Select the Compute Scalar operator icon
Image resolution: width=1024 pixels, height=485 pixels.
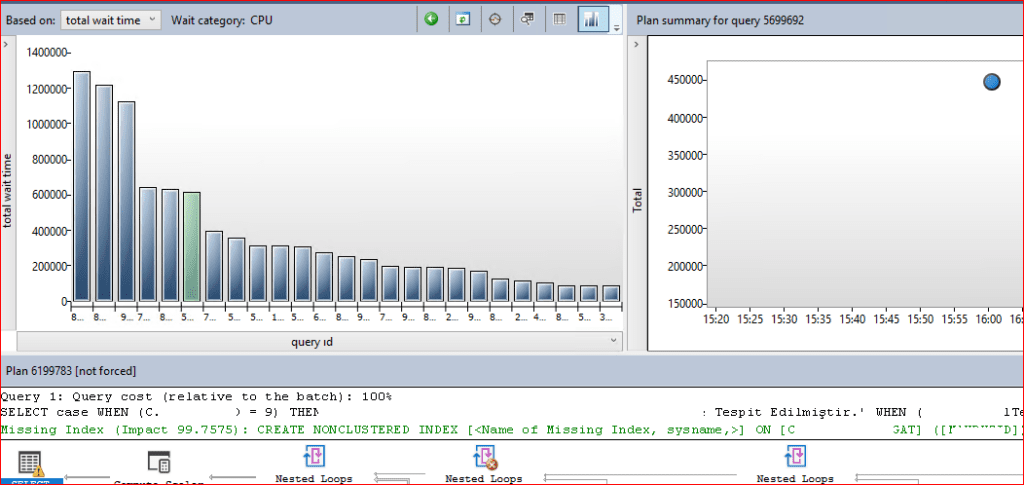(x=158, y=462)
